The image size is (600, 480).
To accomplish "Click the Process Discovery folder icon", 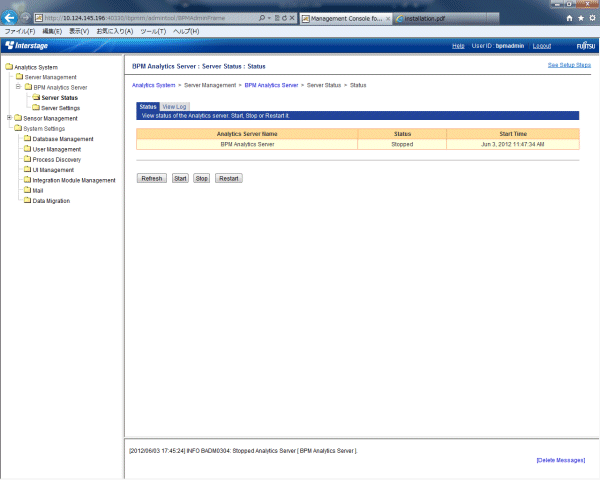I will click(x=27, y=159).
